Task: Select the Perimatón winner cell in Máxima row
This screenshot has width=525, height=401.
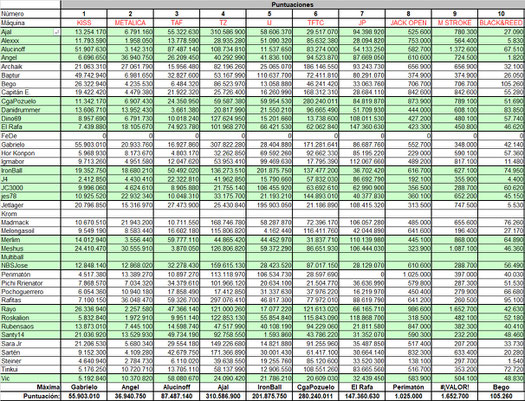Action: [x=408, y=387]
